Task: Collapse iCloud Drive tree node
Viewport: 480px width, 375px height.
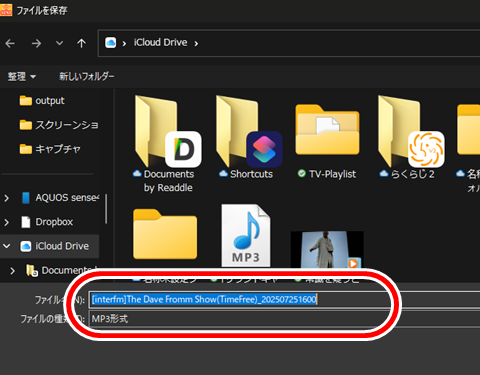Action: [6, 246]
